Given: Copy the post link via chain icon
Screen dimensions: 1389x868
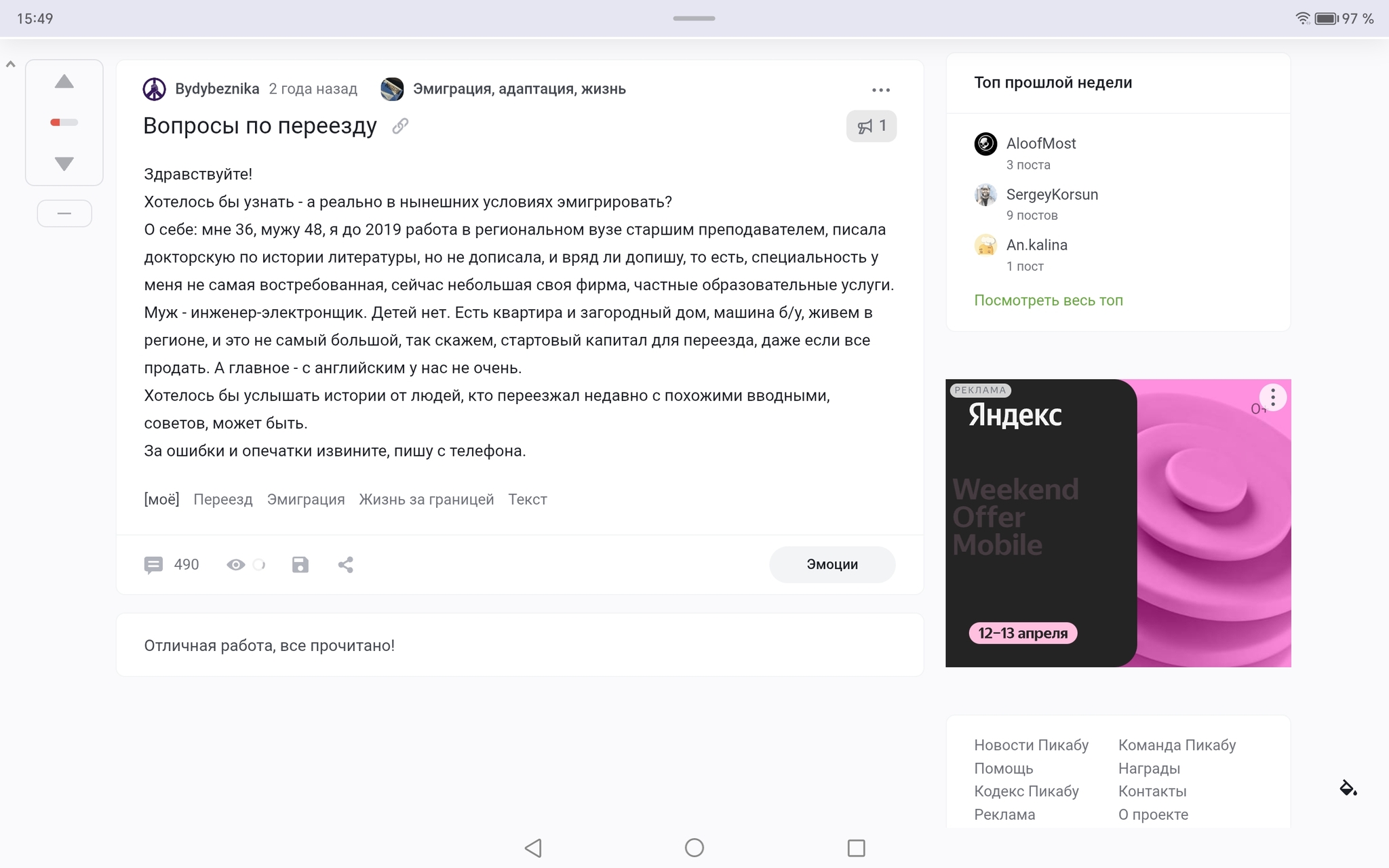Looking at the screenshot, I should pyautogui.click(x=400, y=126).
